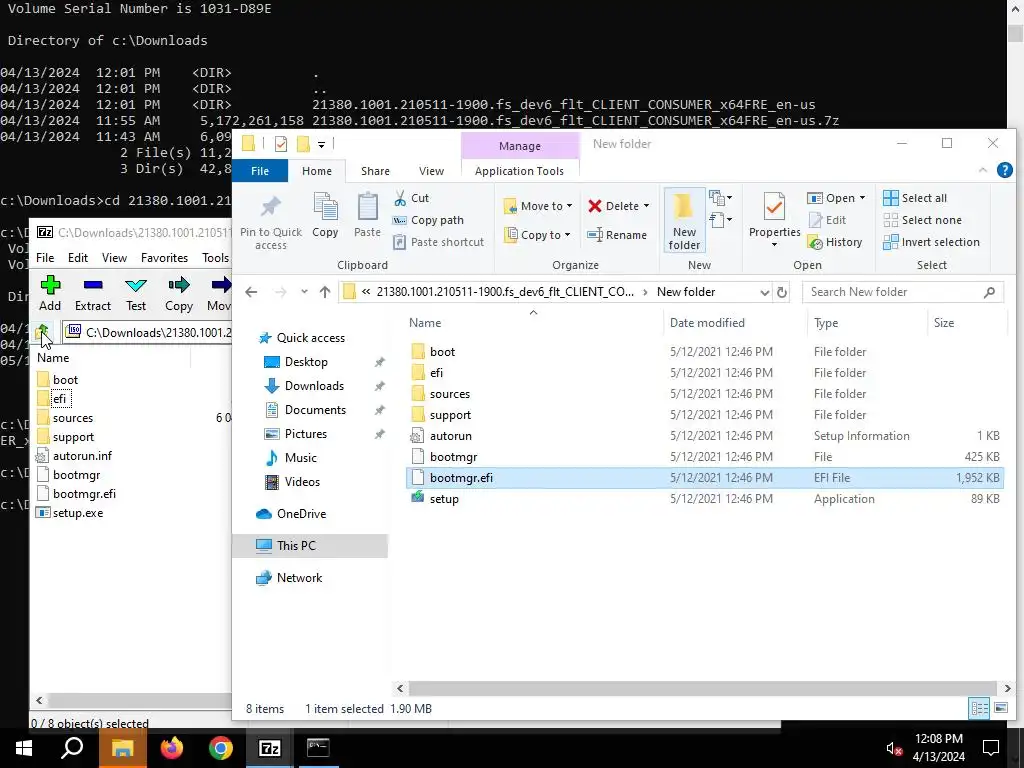Click Copy path in Clipboard group
Image resolution: width=1024 pixels, height=768 pixels.
(x=428, y=220)
